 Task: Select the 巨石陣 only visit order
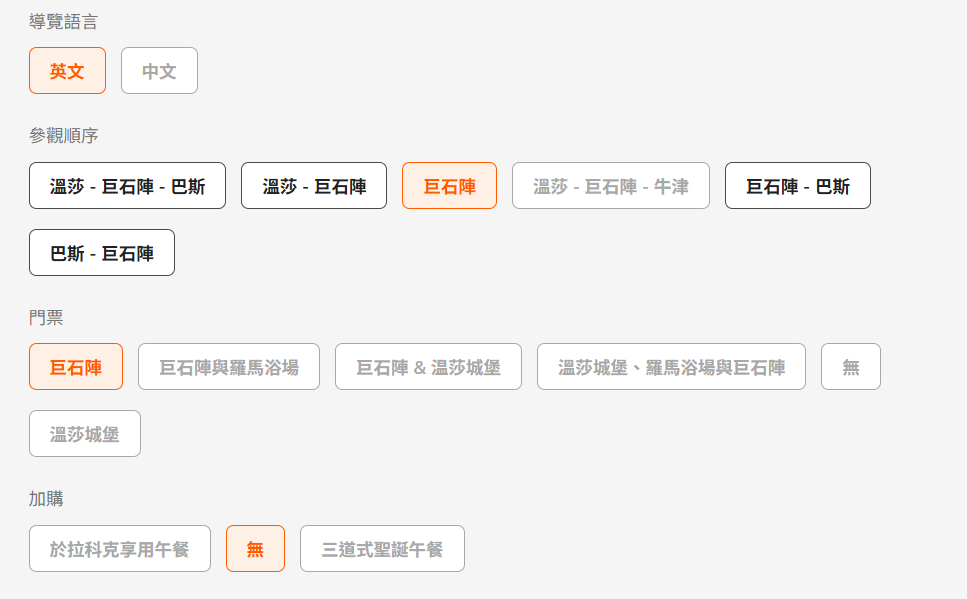449,186
